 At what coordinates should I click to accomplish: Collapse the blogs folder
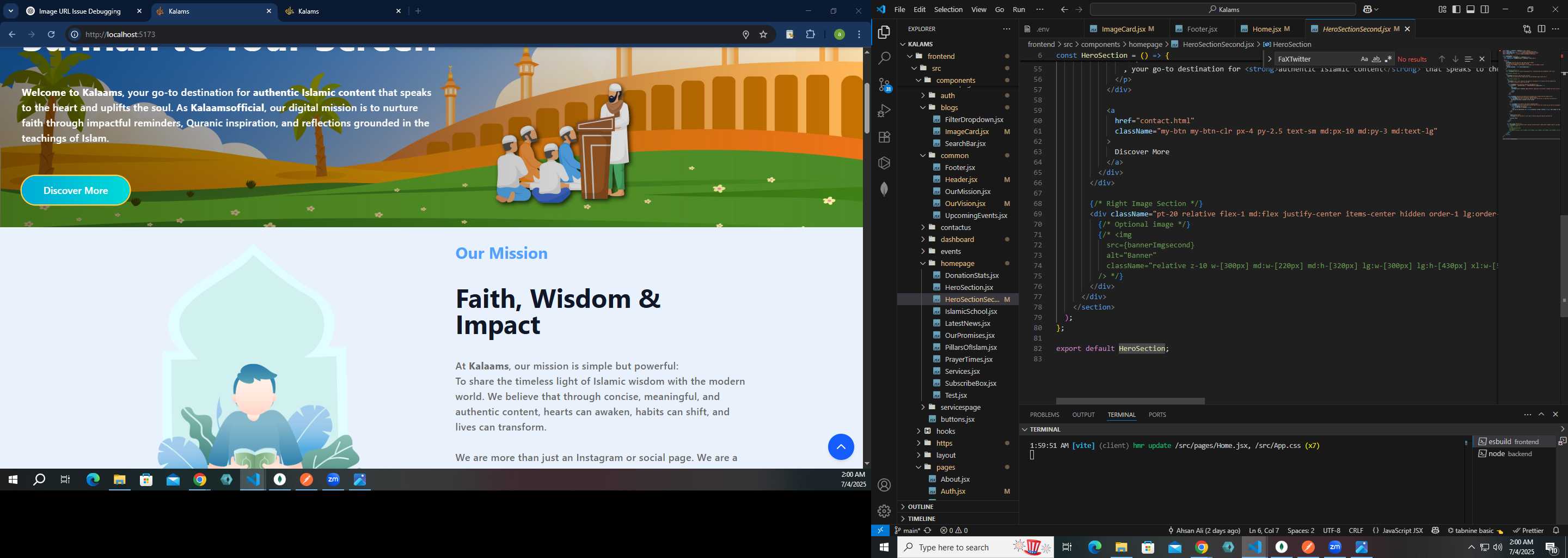coord(923,107)
